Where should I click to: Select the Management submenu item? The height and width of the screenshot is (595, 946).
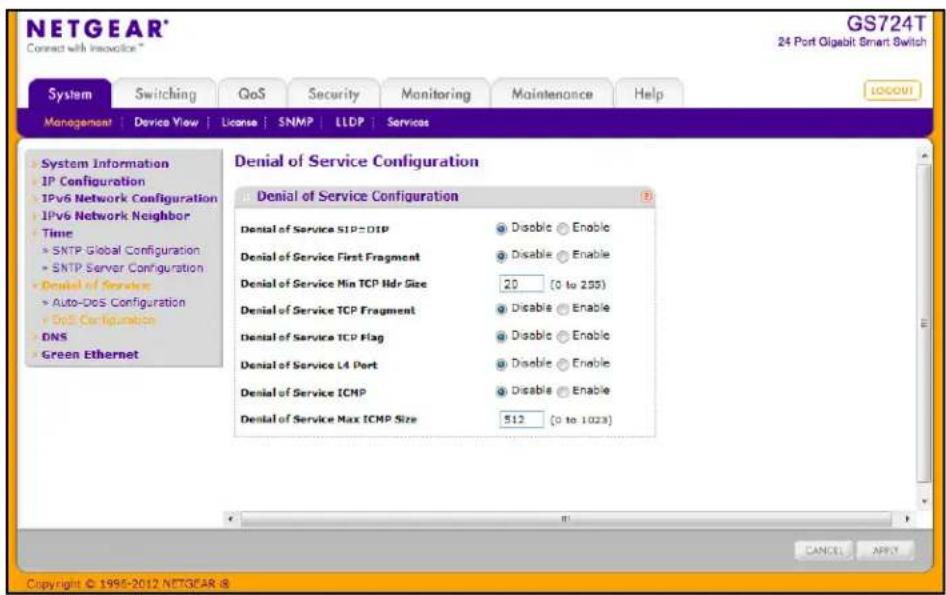coord(78,122)
